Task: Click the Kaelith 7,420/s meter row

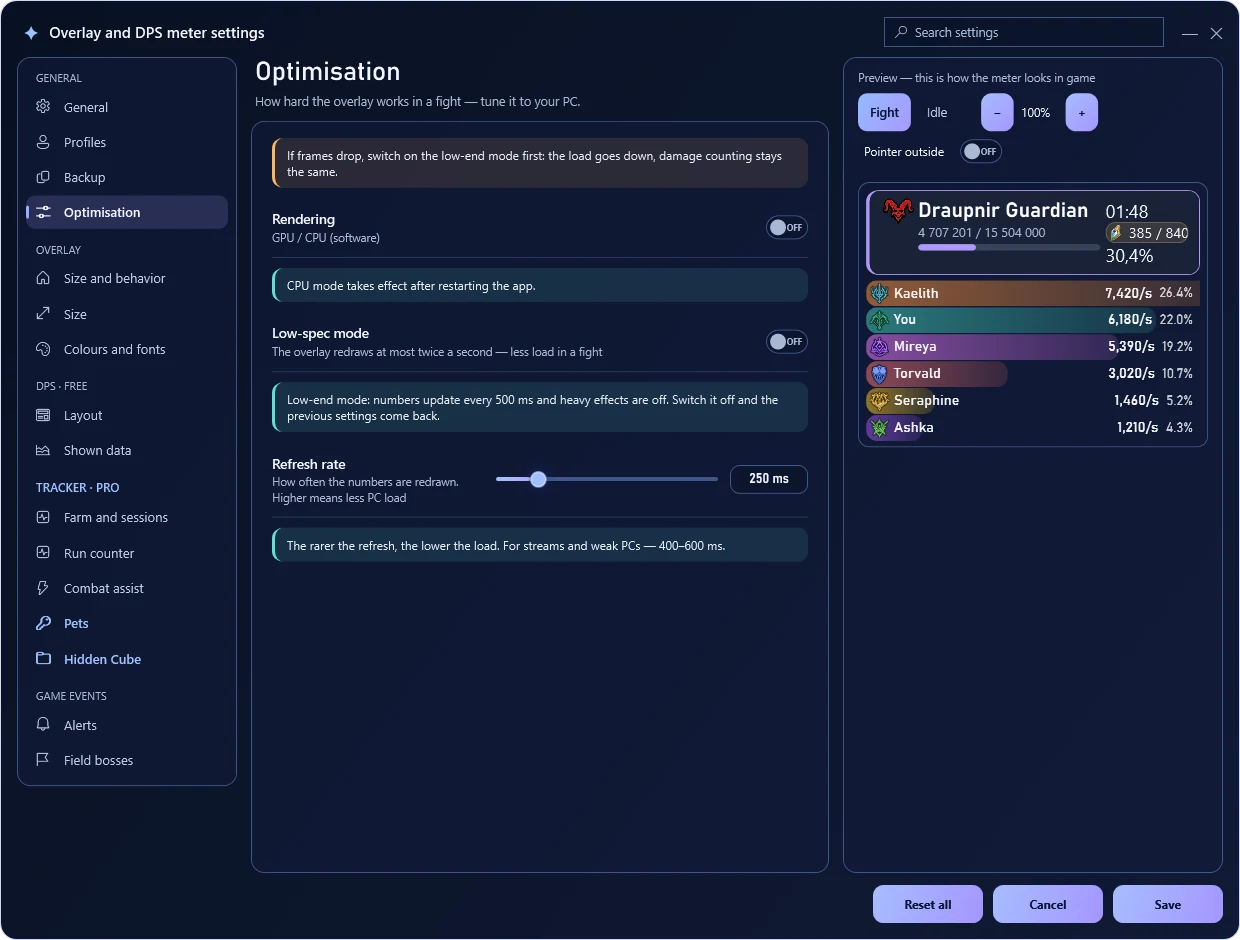Action: point(1032,293)
